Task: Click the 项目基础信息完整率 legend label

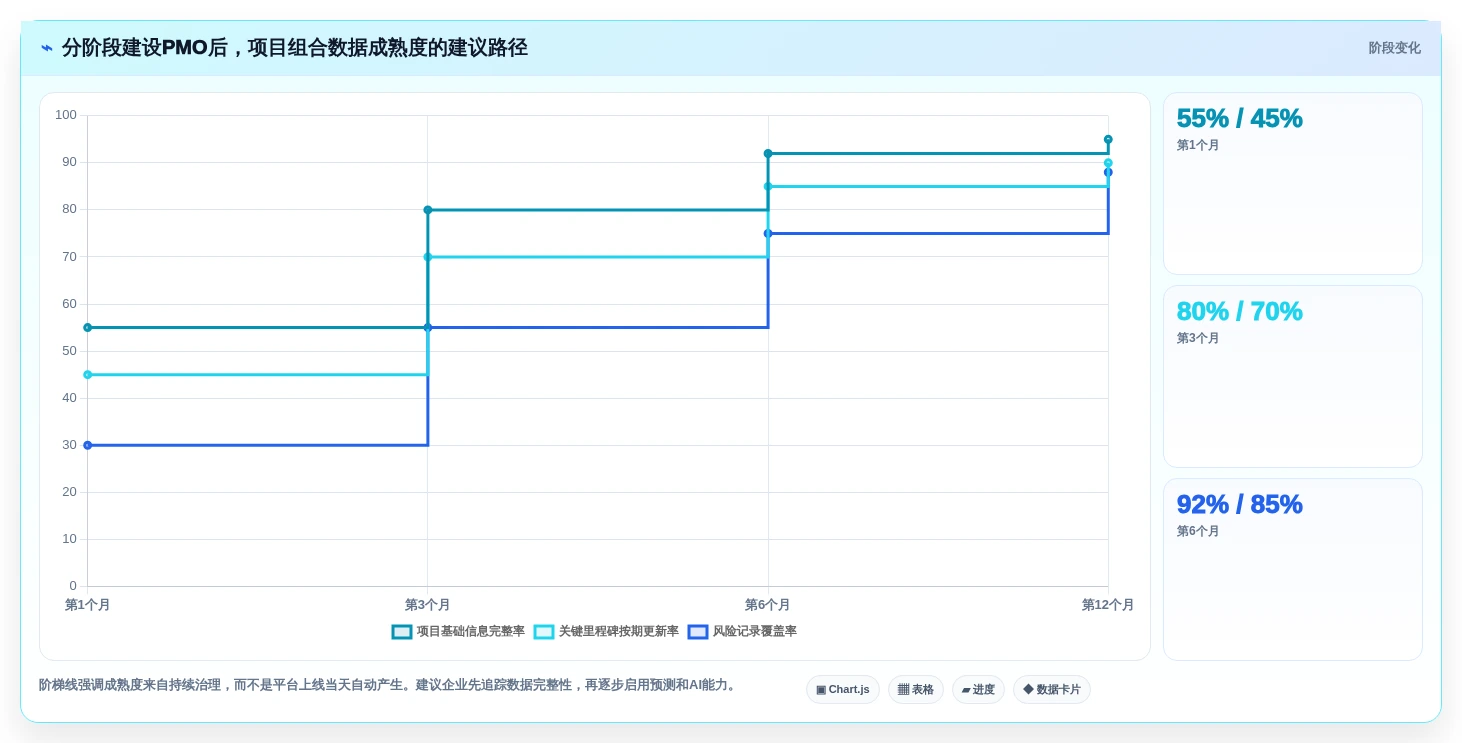Action: (x=470, y=632)
